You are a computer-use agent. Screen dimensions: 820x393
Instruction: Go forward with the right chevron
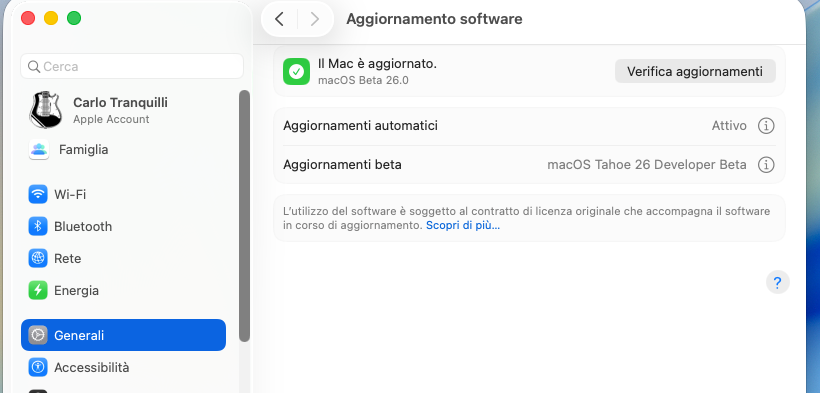coord(315,19)
